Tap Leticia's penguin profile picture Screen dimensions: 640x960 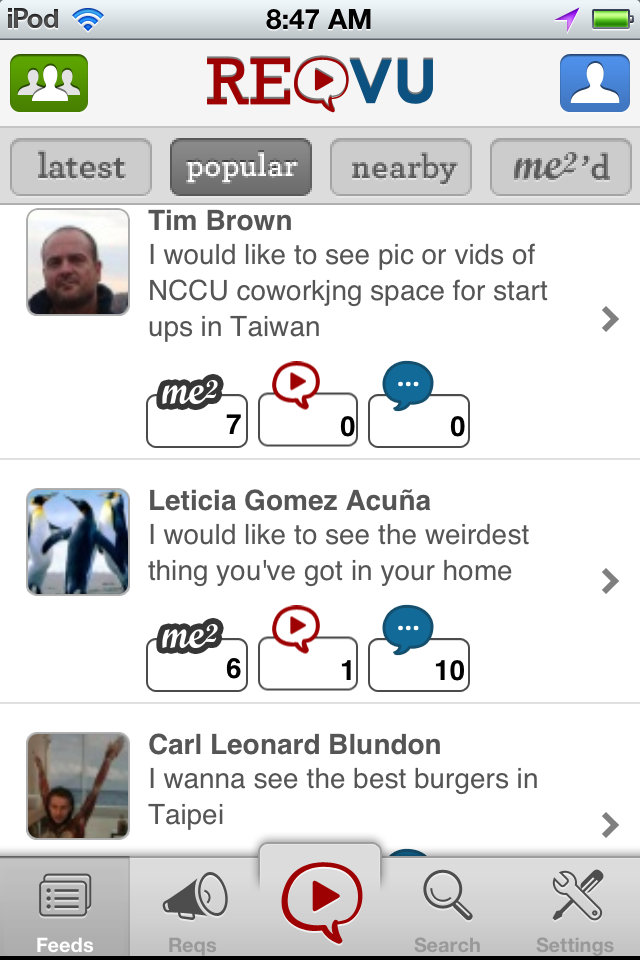pos(78,542)
